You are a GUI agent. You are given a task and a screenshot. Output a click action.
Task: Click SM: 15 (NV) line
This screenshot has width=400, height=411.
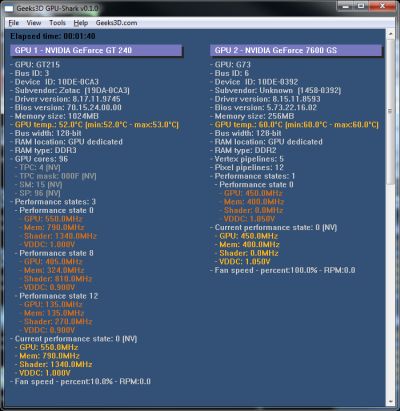click(x=39, y=185)
